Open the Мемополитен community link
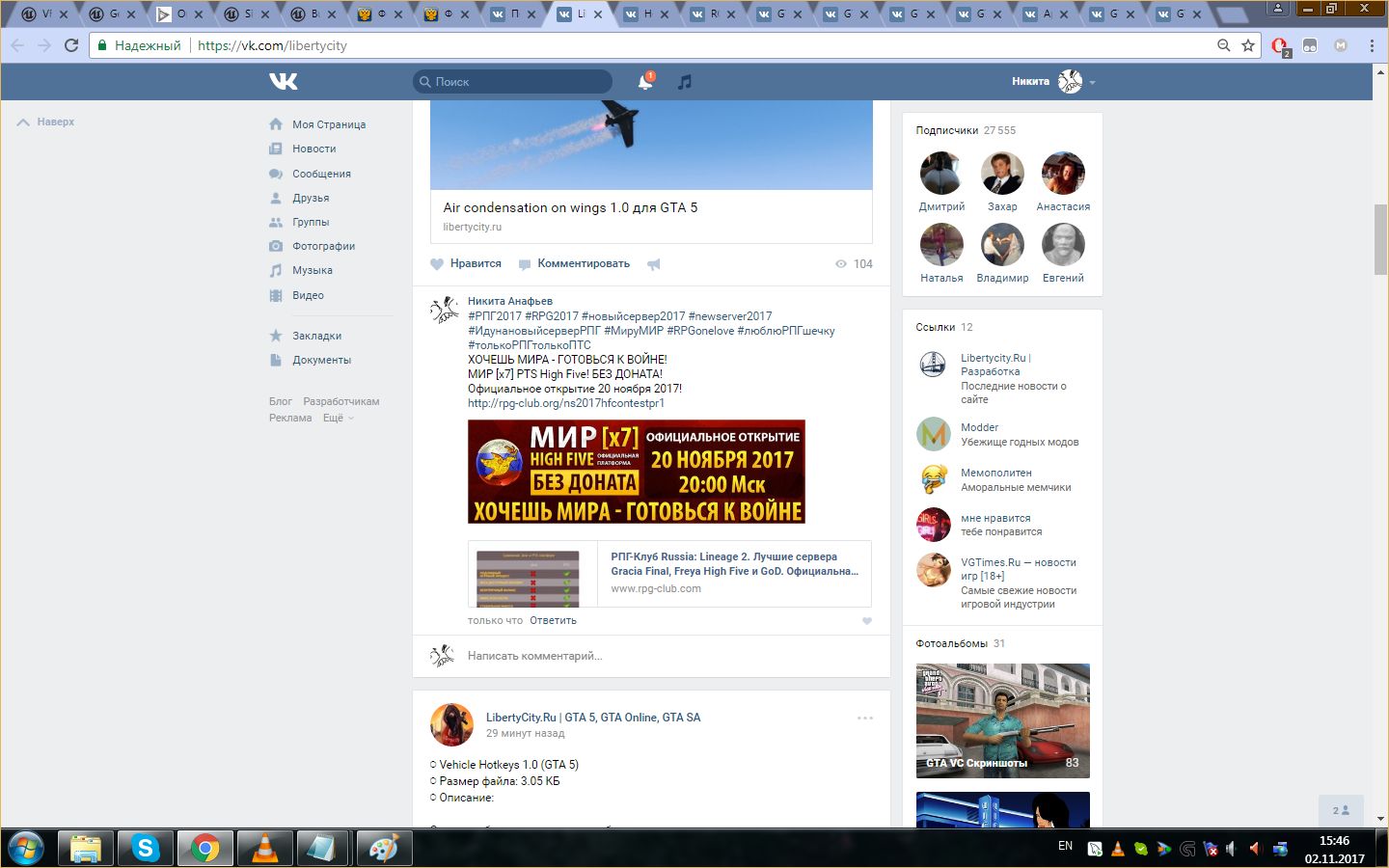Viewport: 1389px width, 868px height. pos(996,473)
